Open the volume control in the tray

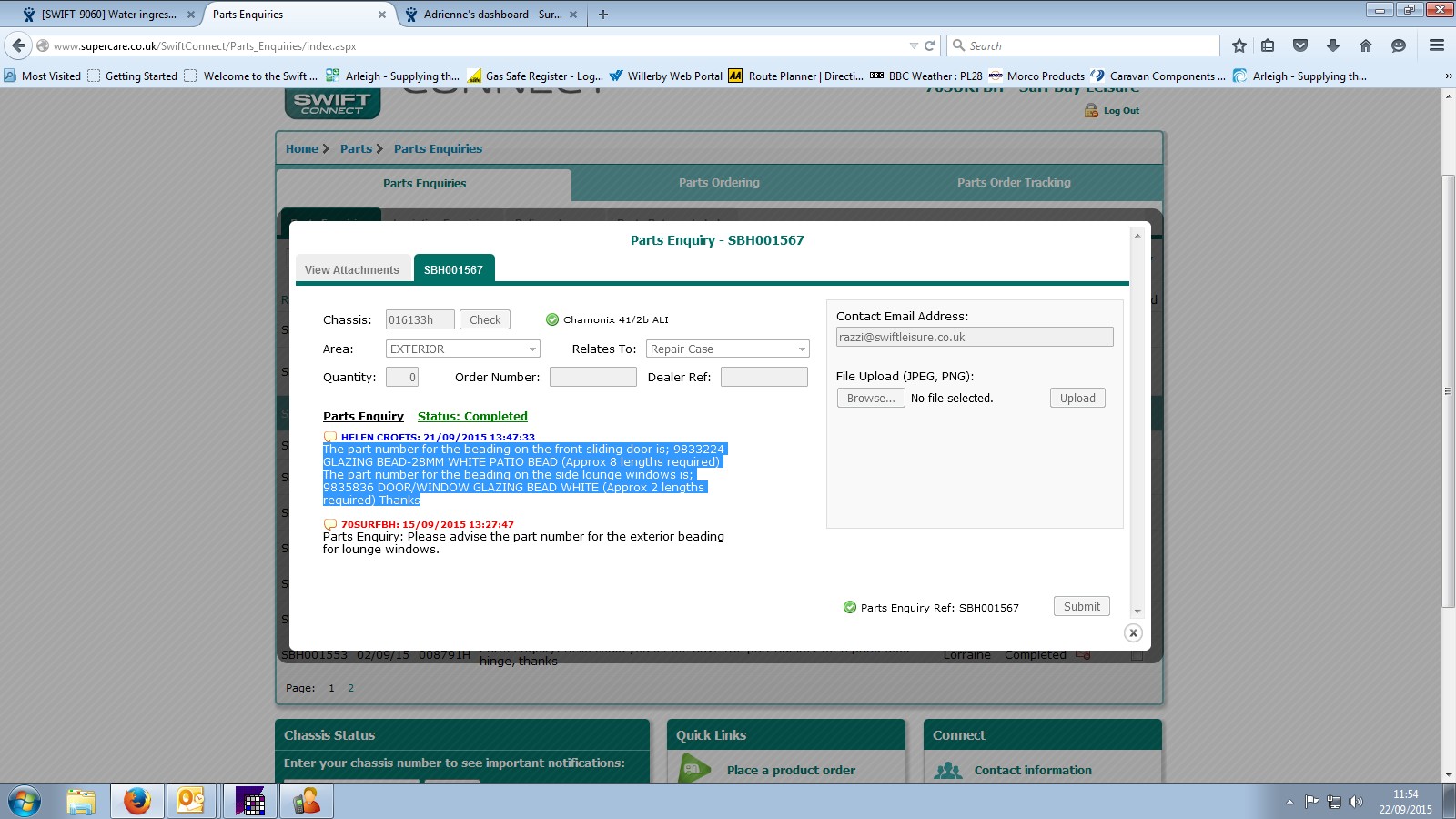pyautogui.click(x=1356, y=802)
